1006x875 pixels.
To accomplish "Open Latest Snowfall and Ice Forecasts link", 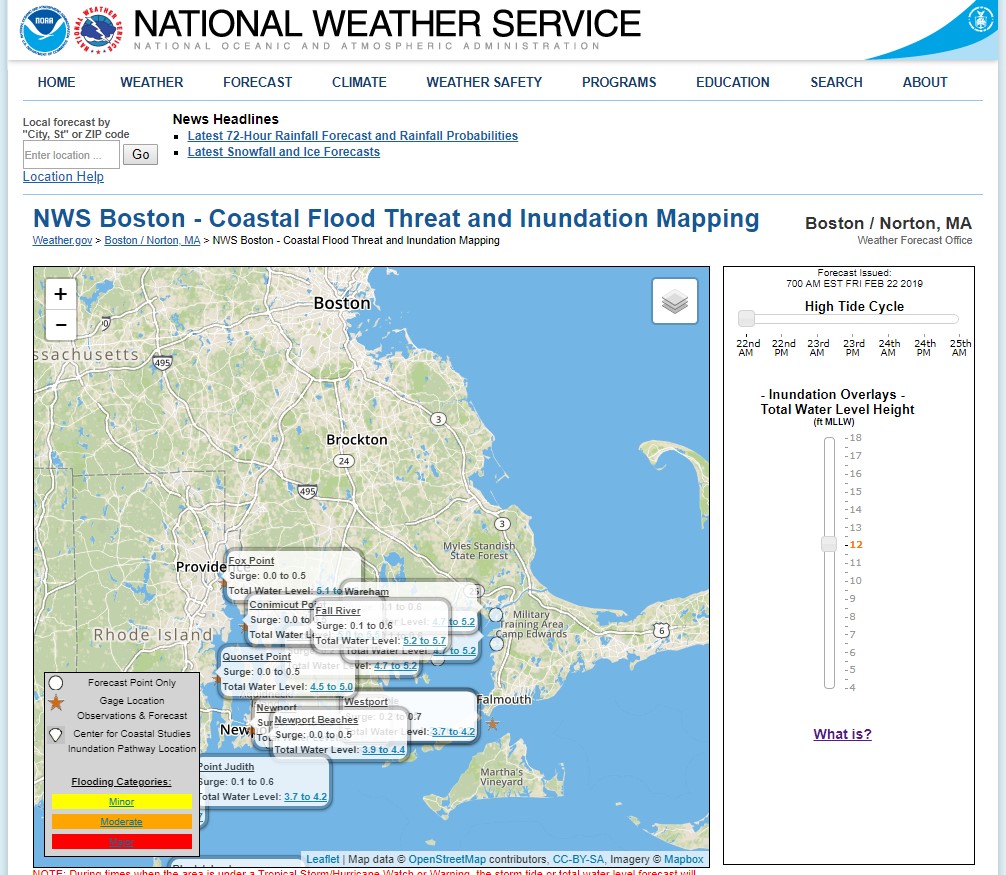I will [x=283, y=152].
